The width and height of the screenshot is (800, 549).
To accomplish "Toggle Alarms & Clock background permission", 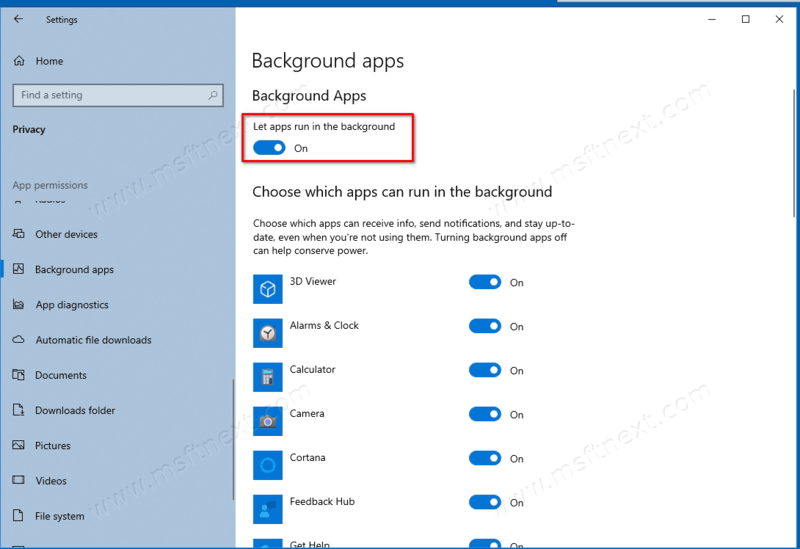I will (485, 326).
